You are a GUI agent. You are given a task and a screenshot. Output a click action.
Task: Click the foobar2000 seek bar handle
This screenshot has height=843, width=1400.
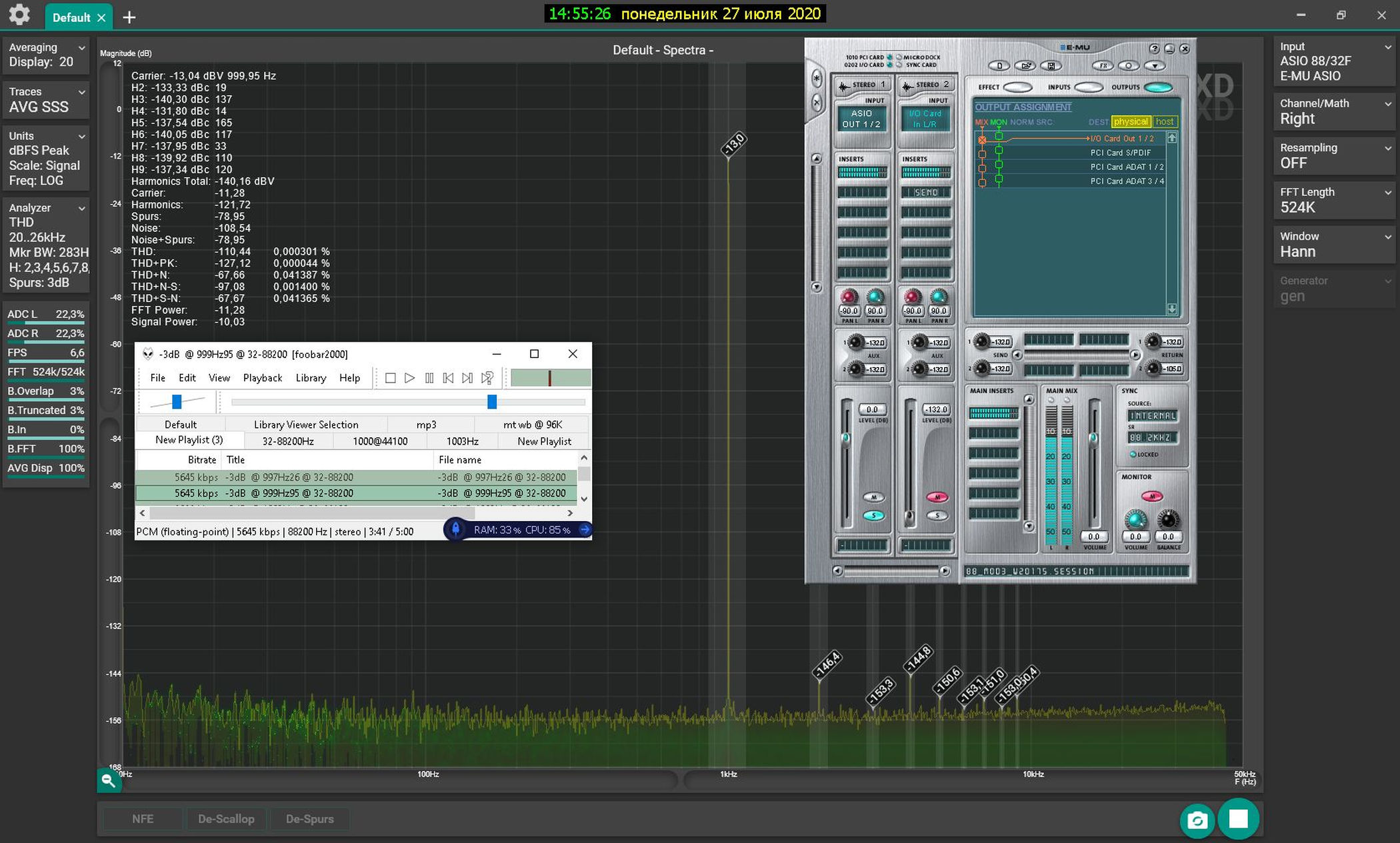point(492,402)
